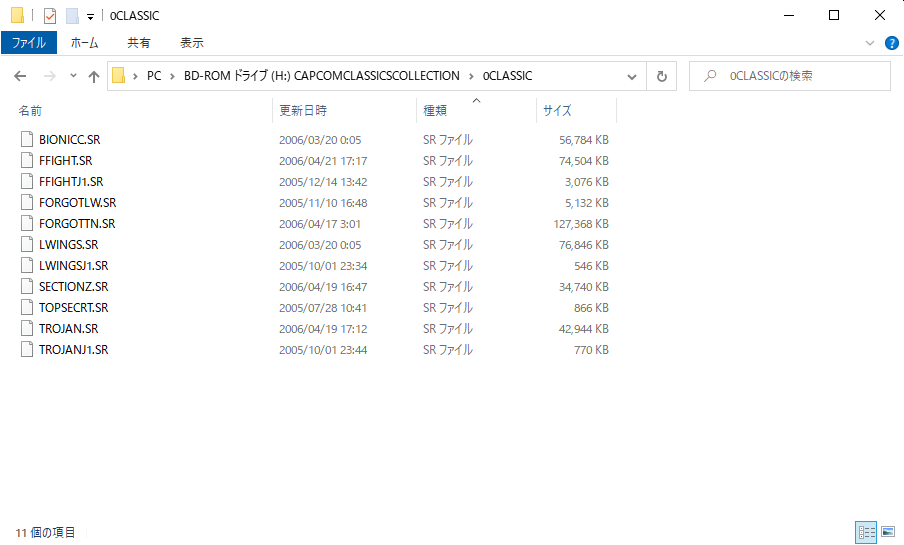Click the BD-ROM ドライブ (H:) path segment

click(322, 76)
